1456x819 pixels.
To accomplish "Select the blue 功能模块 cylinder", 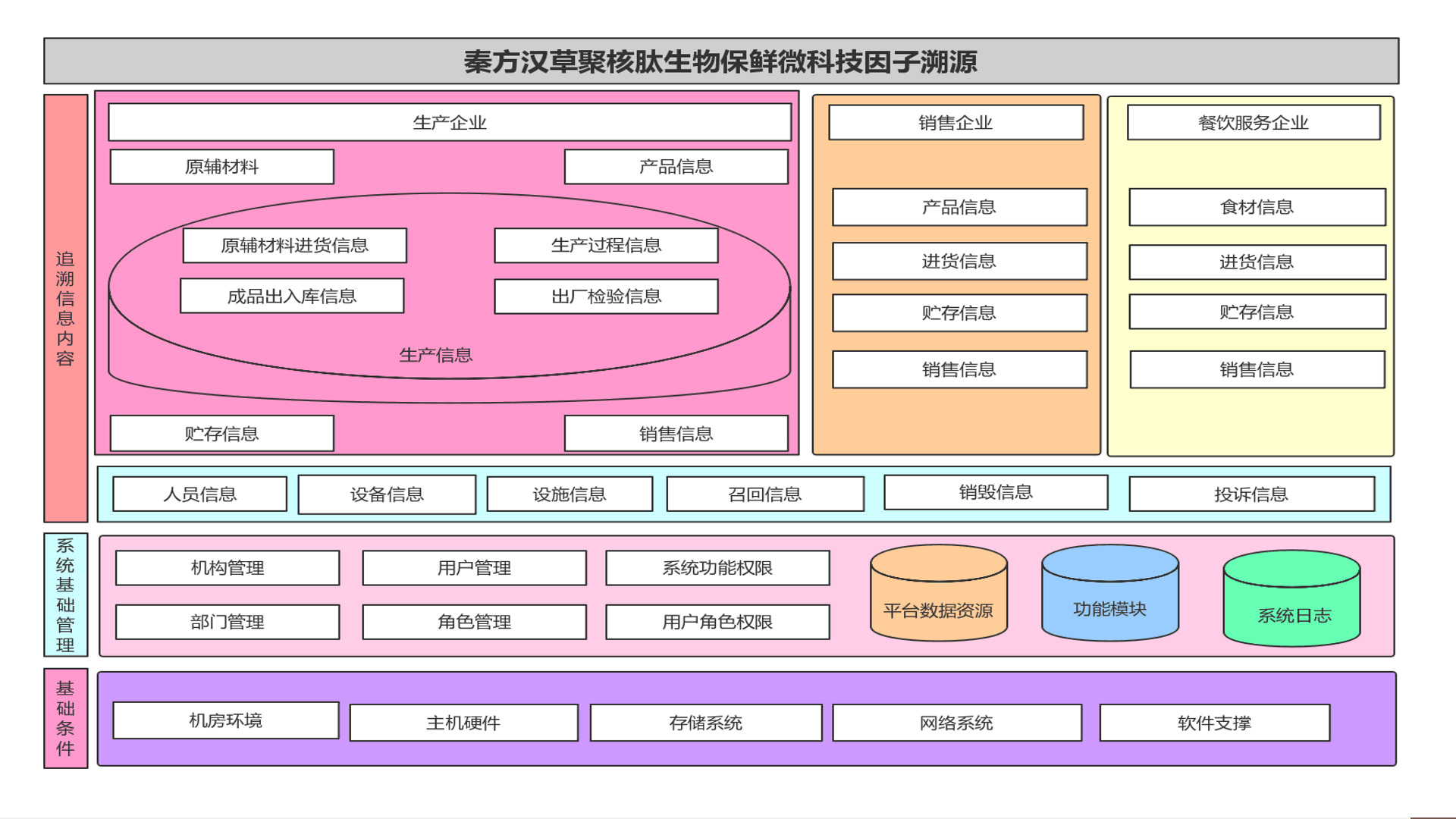I will coord(1110,592).
